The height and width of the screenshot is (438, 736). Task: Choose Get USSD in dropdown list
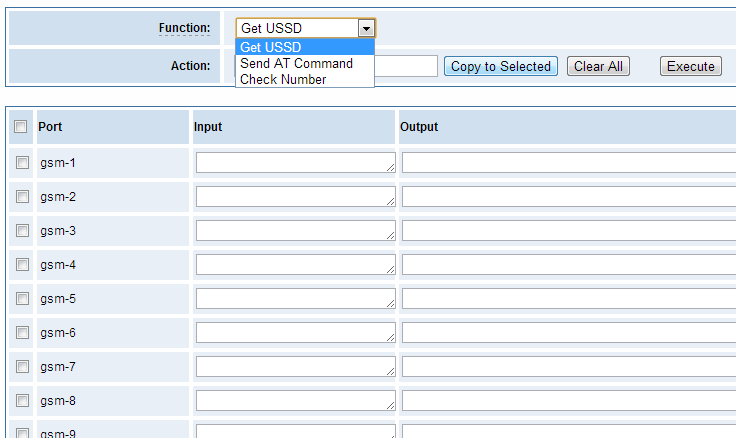point(305,47)
